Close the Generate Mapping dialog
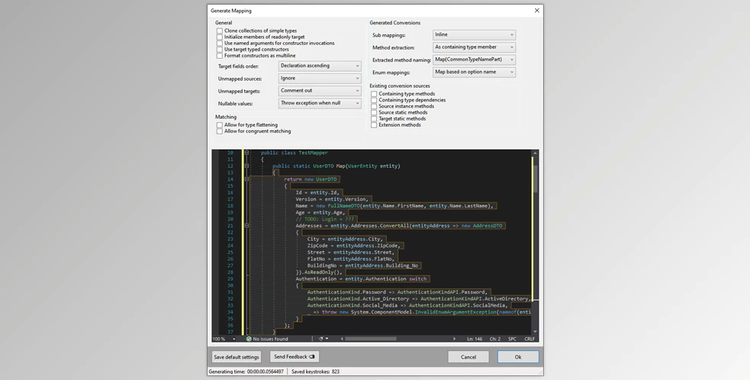The image size is (750, 380). click(x=537, y=10)
